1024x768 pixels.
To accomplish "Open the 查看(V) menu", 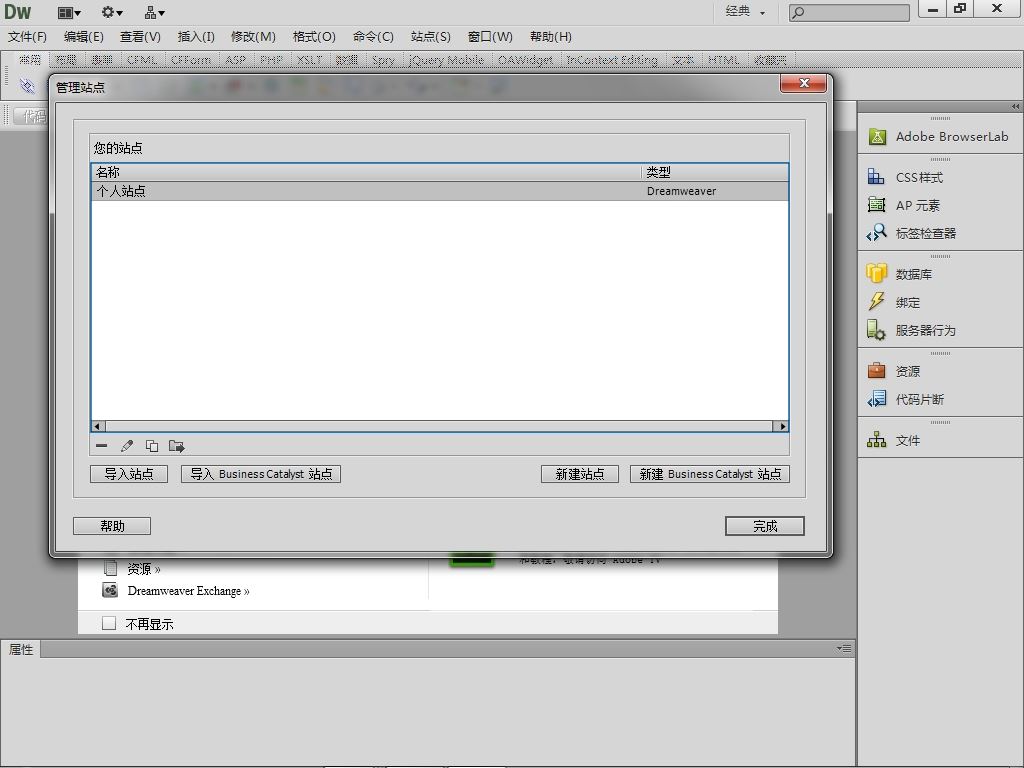I will click(140, 37).
